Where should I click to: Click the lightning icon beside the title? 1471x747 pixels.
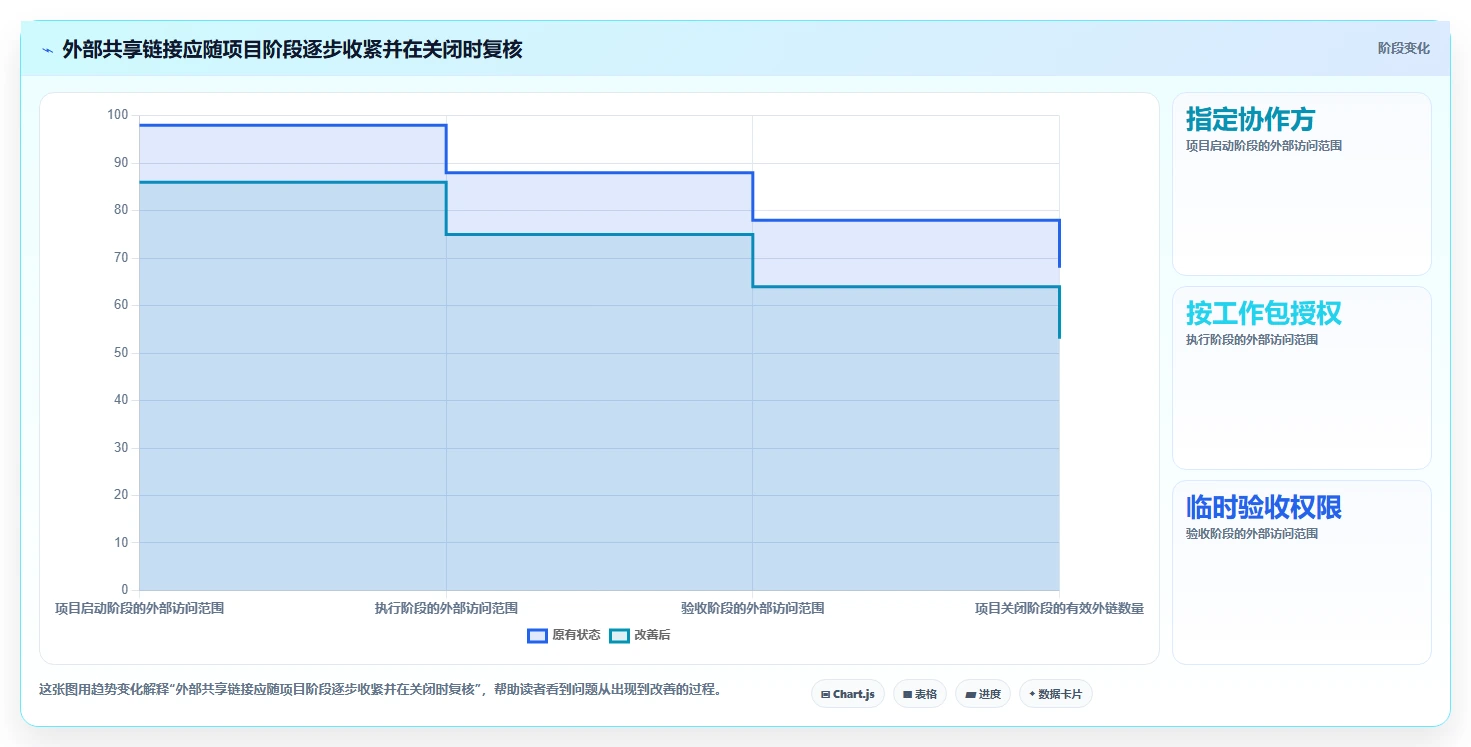(x=47, y=49)
